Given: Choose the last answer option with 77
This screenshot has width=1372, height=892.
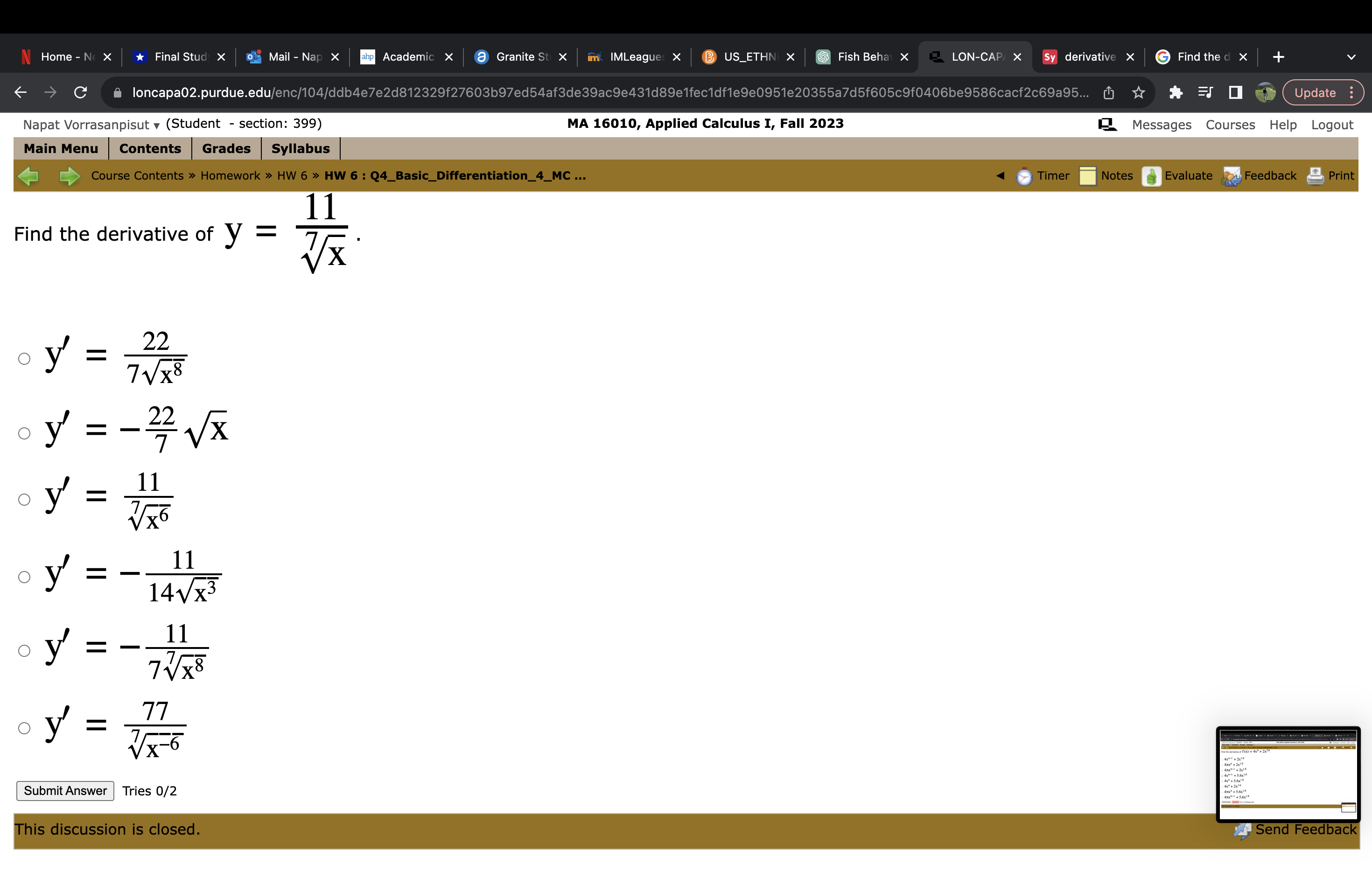Looking at the screenshot, I should pos(24,728).
